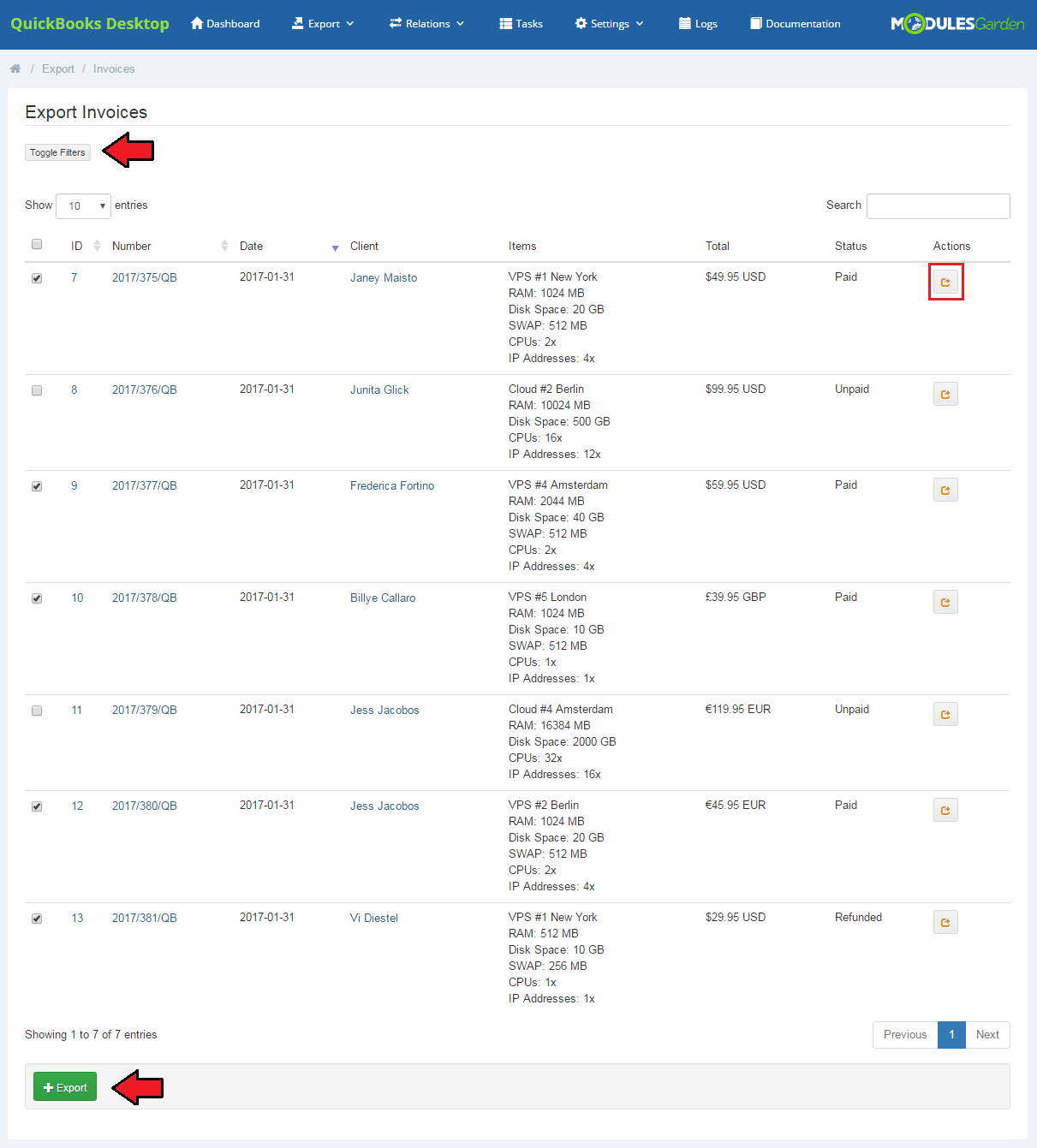Check the checkbox for invoice ID 8

coord(37,390)
